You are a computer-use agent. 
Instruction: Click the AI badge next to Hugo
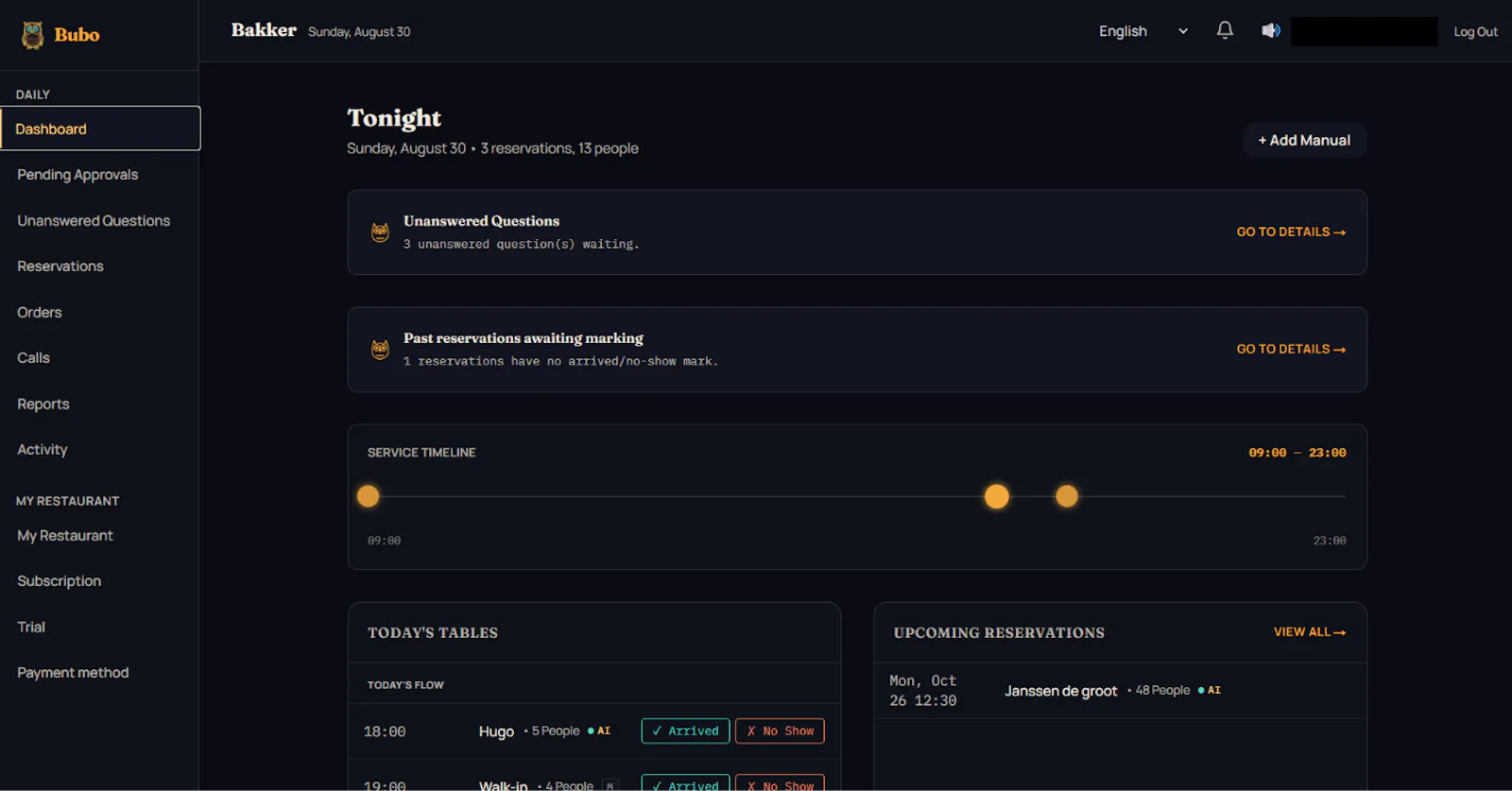(x=599, y=731)
